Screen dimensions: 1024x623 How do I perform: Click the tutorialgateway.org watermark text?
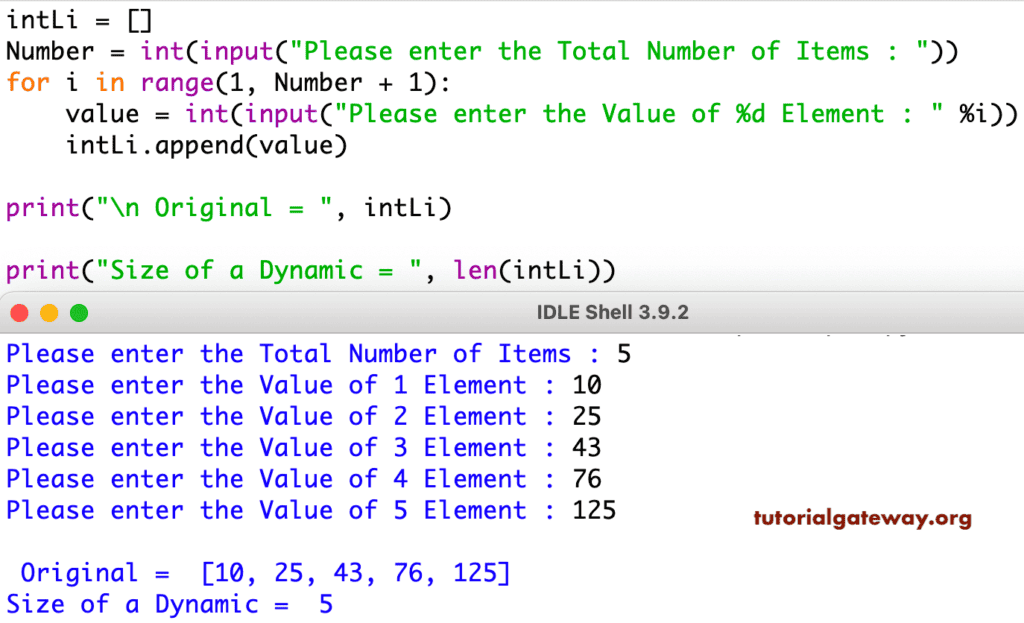[863, 518]
